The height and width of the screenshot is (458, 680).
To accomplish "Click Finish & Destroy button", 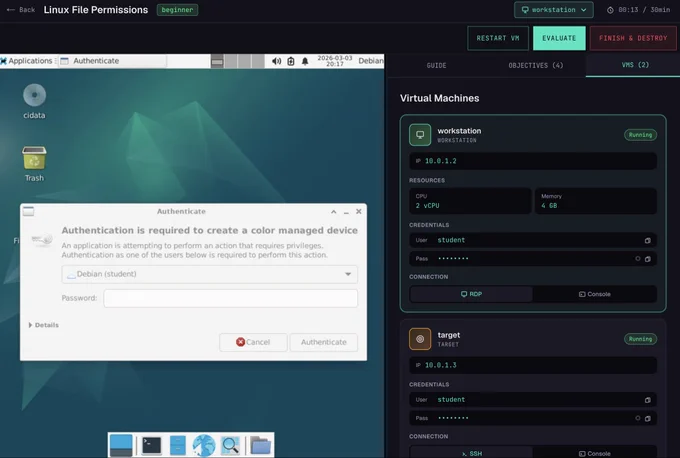I will tap(633, 38).
